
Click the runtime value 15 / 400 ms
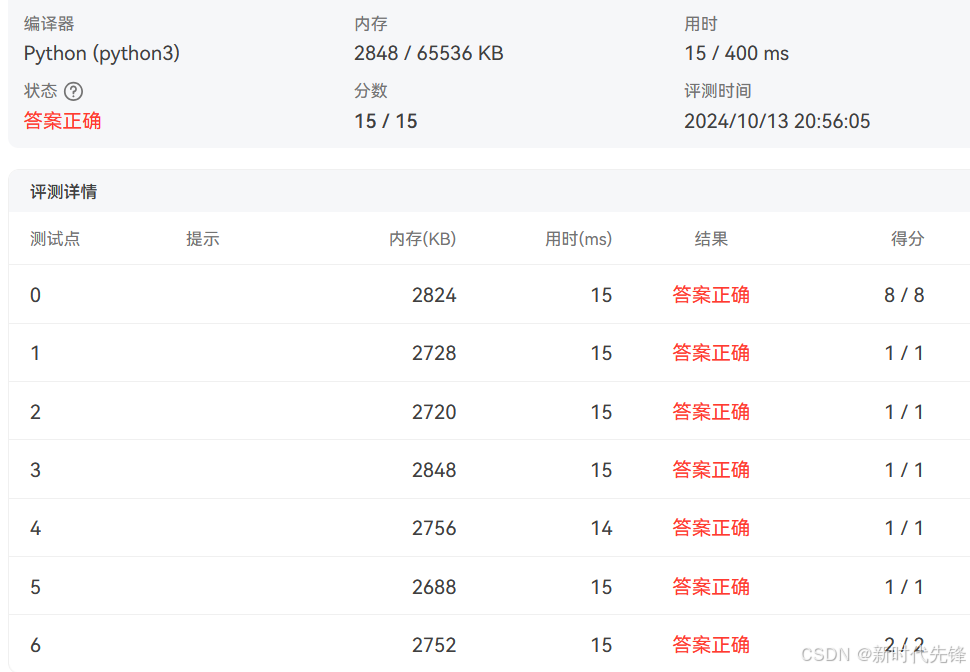737,53
